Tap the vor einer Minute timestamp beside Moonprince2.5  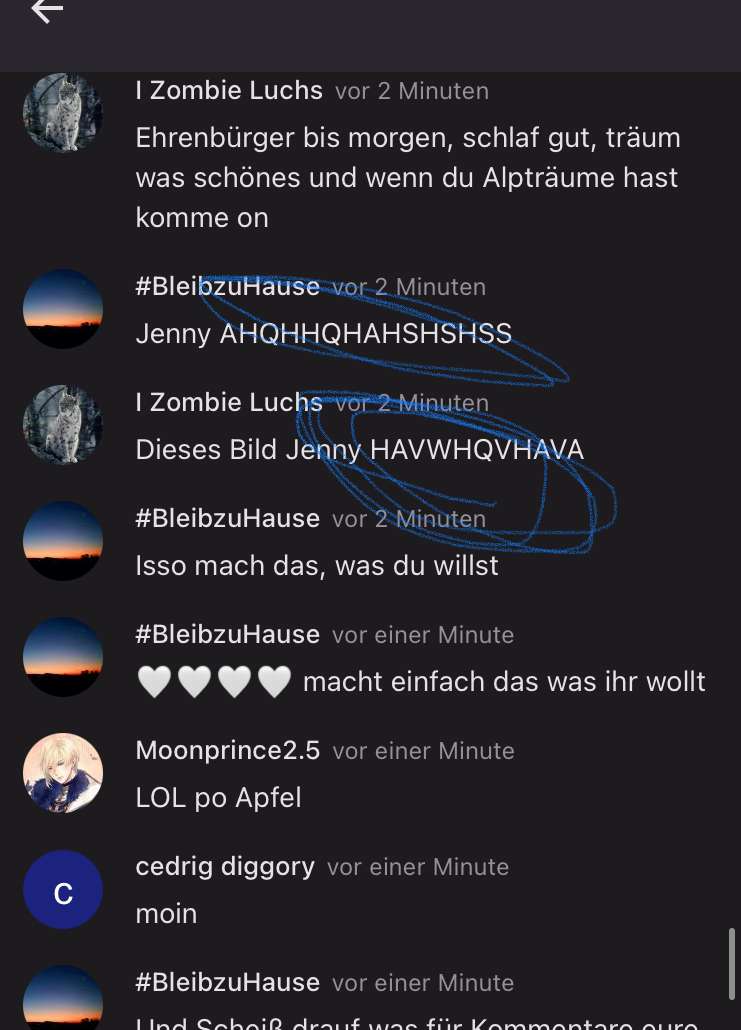[423, 751]
